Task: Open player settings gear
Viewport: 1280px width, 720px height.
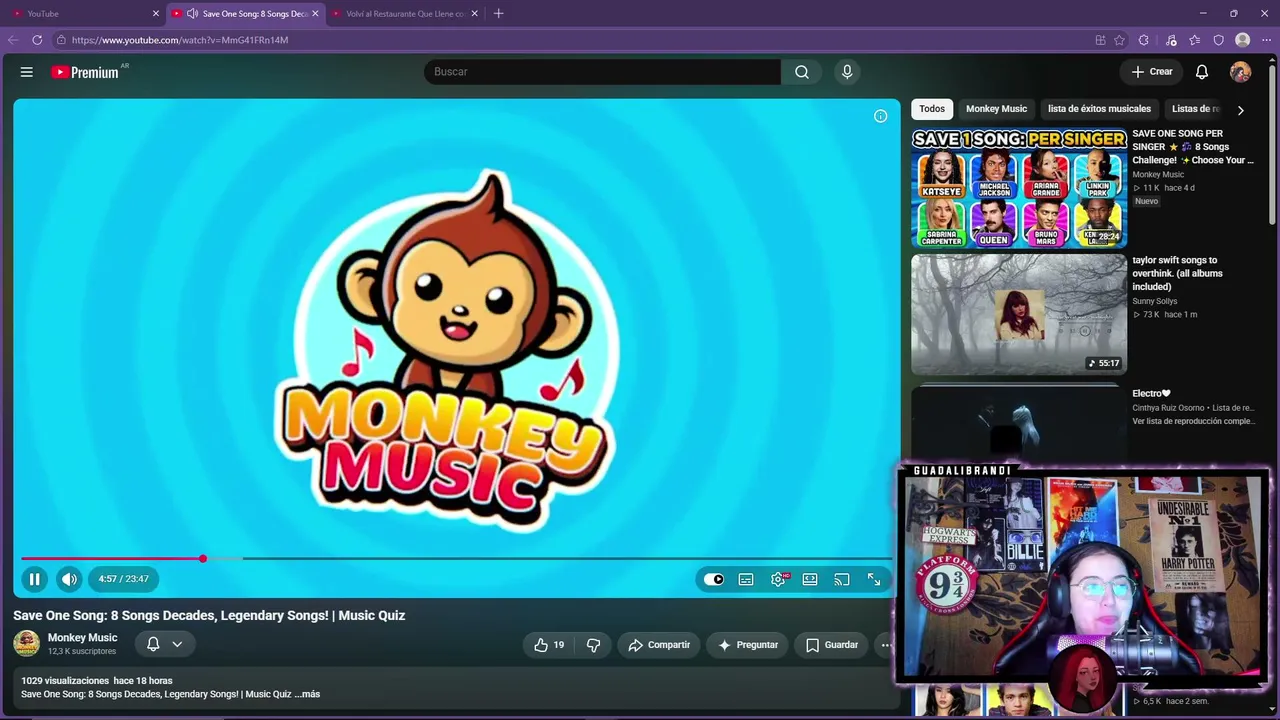Action: coord(778,579)
